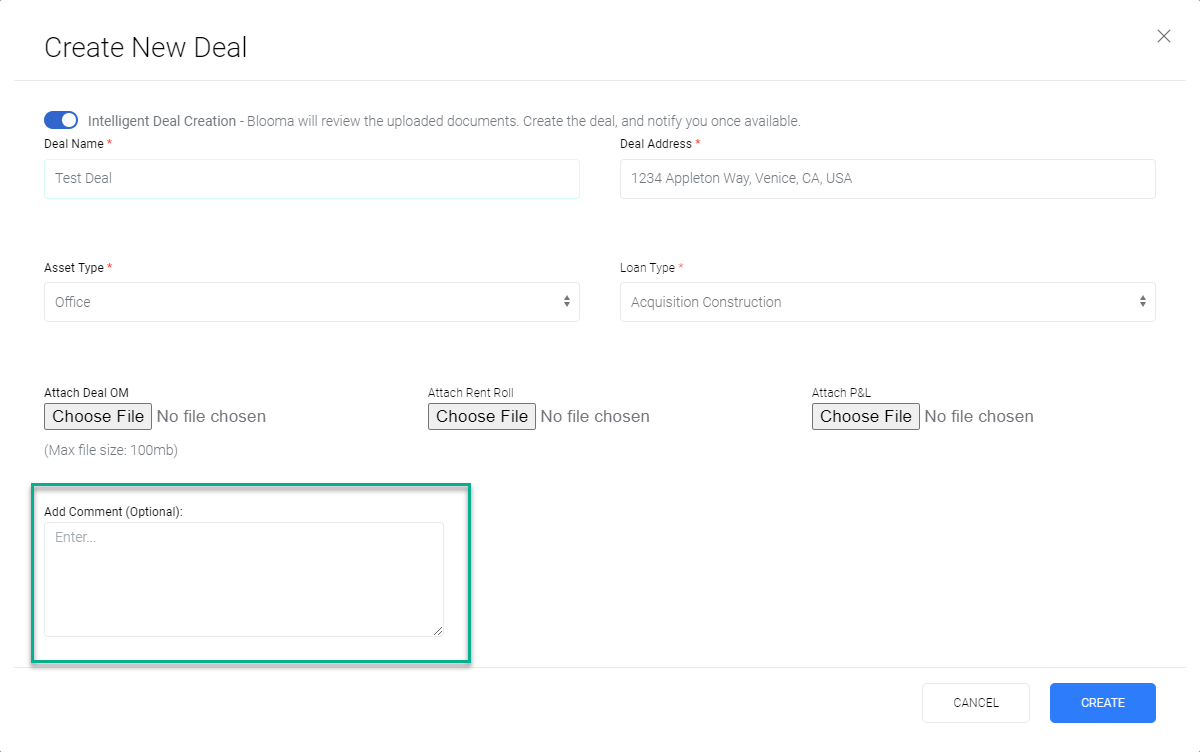
Task: Click the 'Create New Deal' heading
Action: click(146, 47)
